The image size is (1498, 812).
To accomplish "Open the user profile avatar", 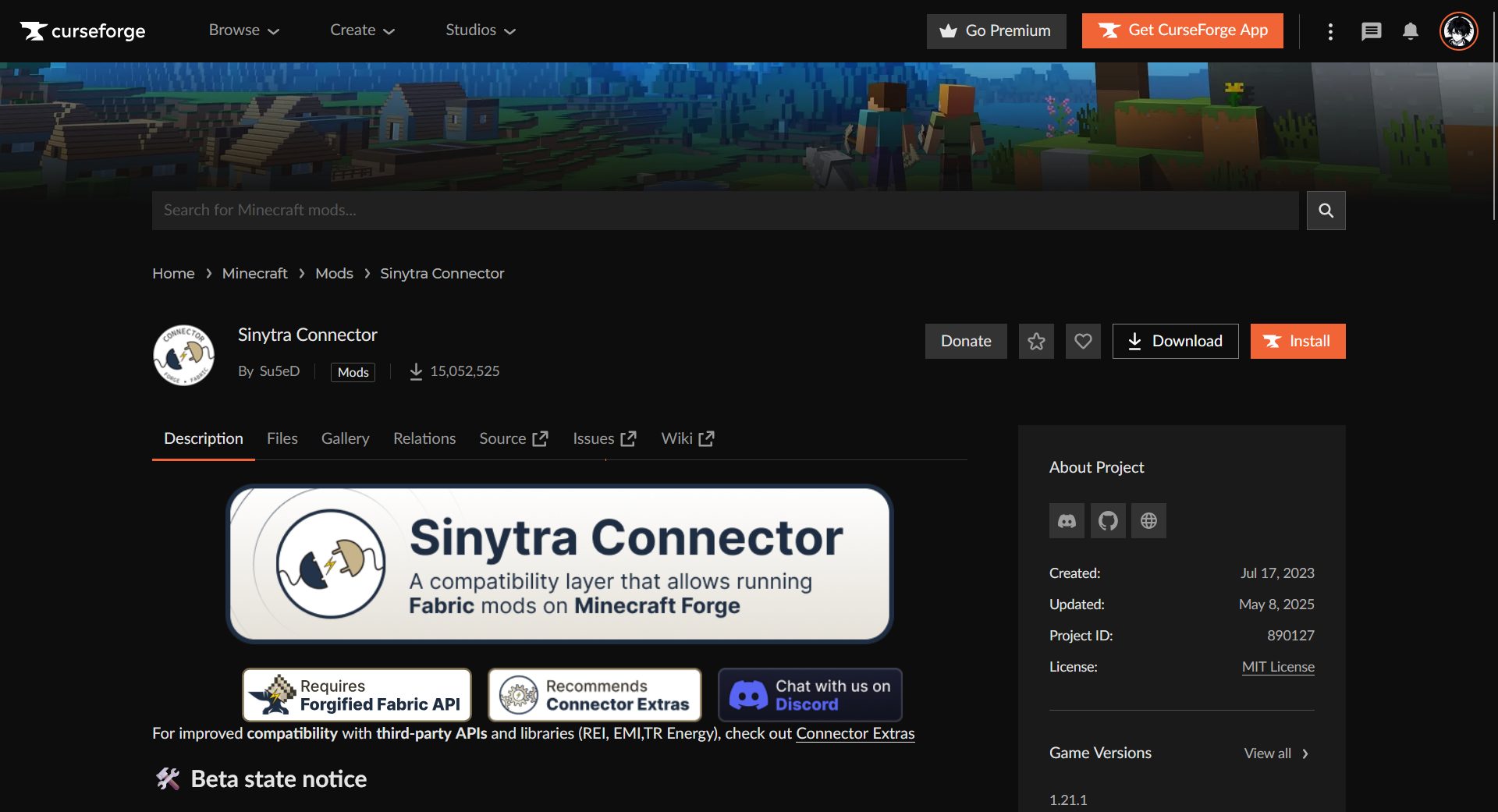I will click(x=1458, y=31).
